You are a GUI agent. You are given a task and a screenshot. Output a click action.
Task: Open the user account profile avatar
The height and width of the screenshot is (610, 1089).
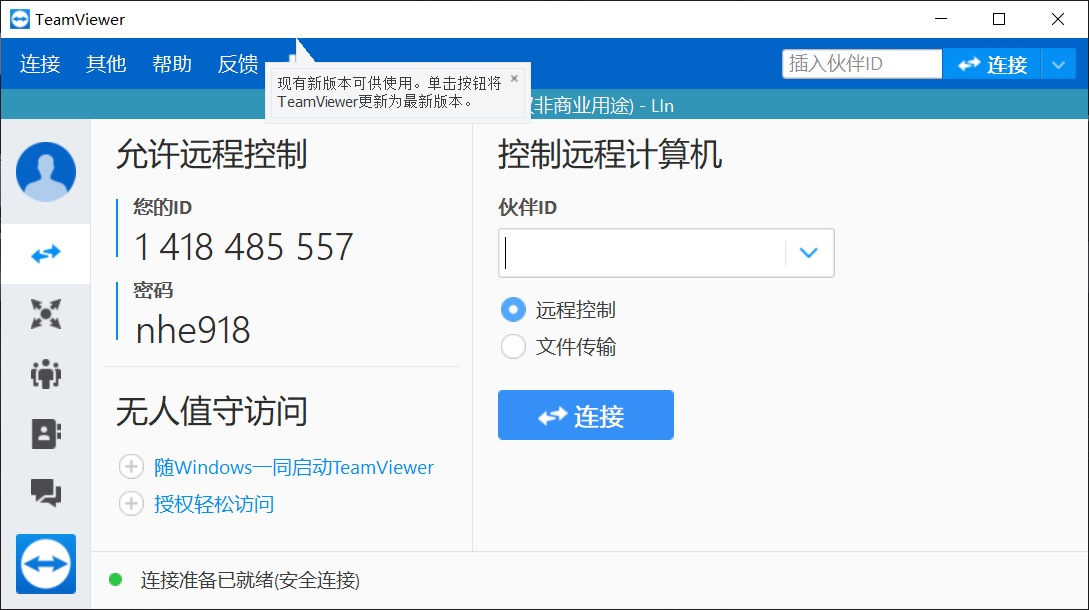(46, 172)
